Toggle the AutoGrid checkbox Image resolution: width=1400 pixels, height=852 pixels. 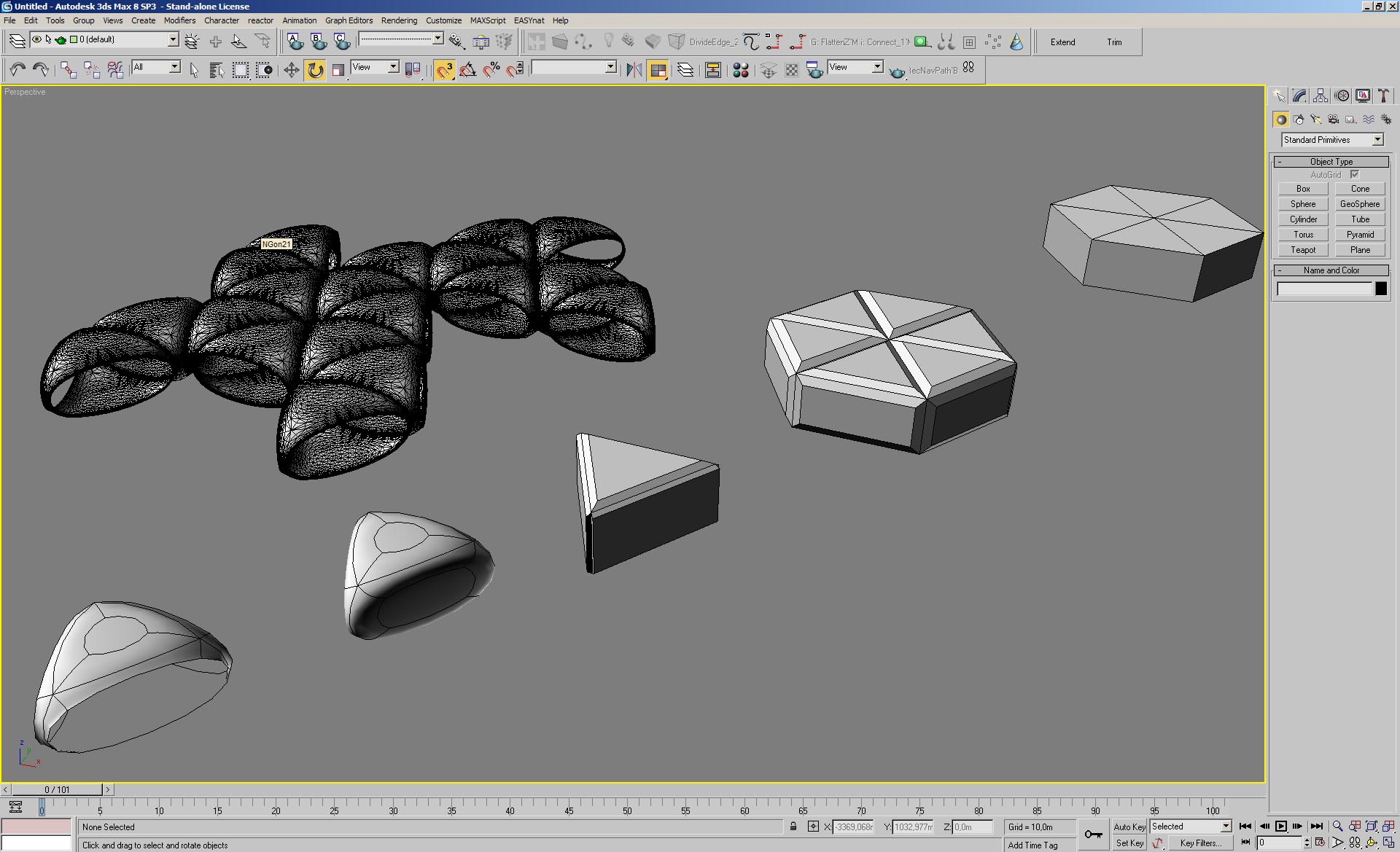click(x=1354, y=175)
